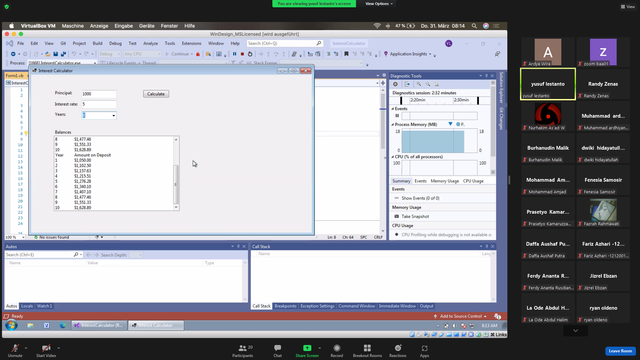640x360 pixels.
Task: Click the Principal input field
Action: [99, 94]
